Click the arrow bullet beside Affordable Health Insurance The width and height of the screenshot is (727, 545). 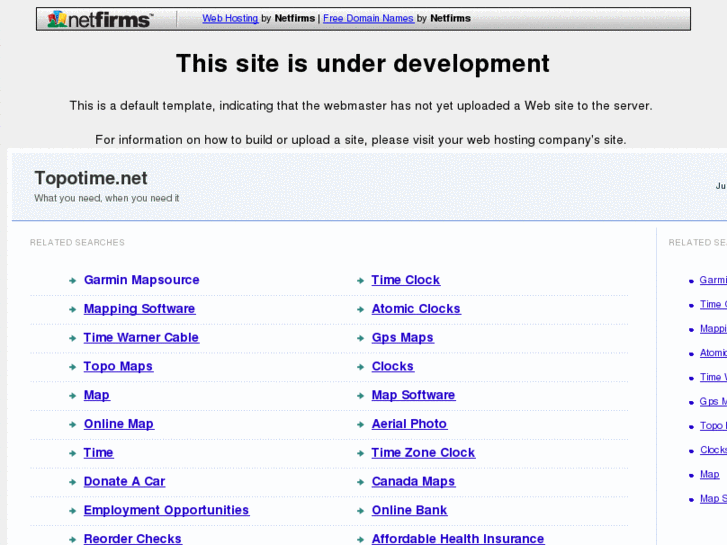pyautogui.click(x=360, y=539)
